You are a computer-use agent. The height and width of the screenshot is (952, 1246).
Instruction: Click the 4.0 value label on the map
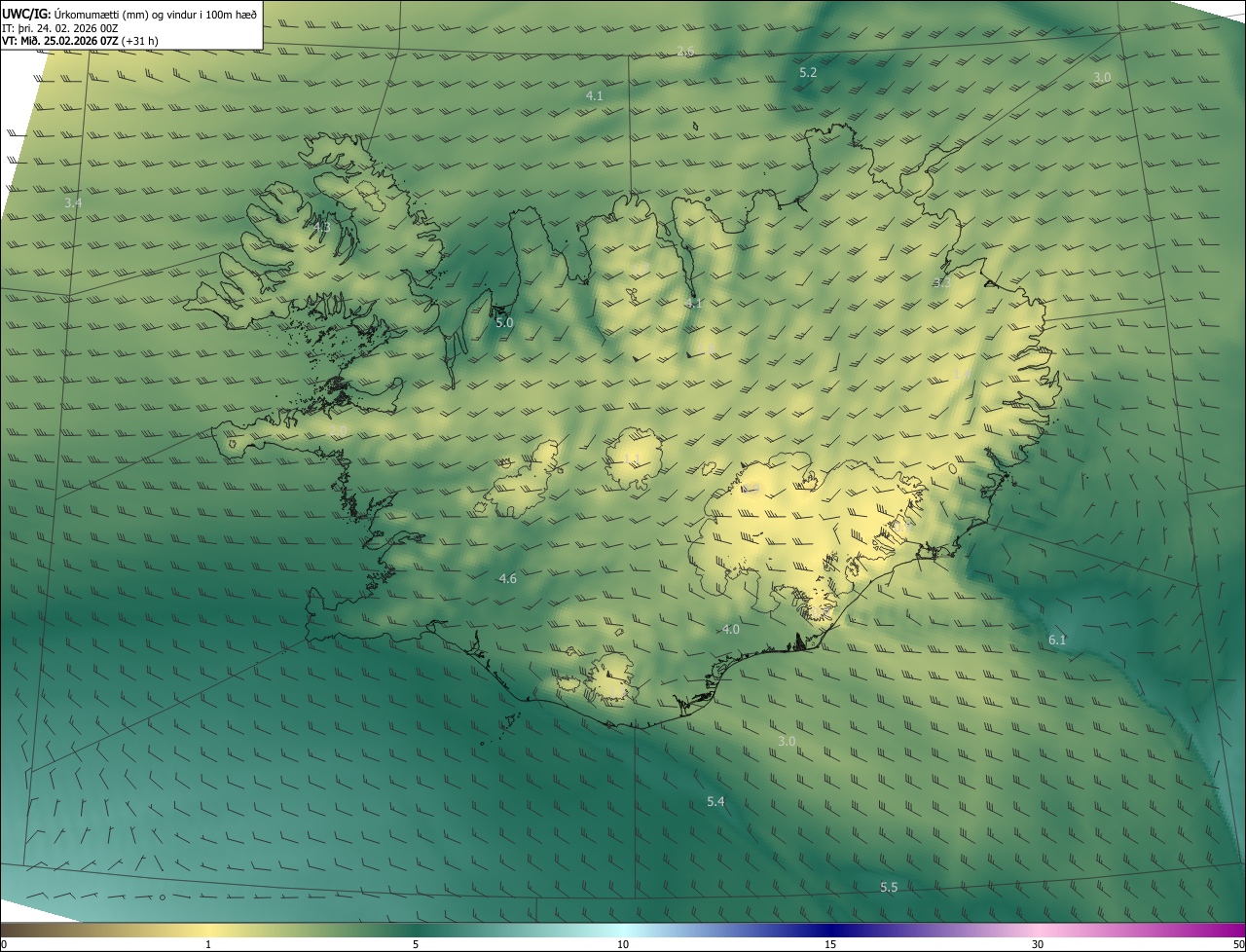point(730,629)
